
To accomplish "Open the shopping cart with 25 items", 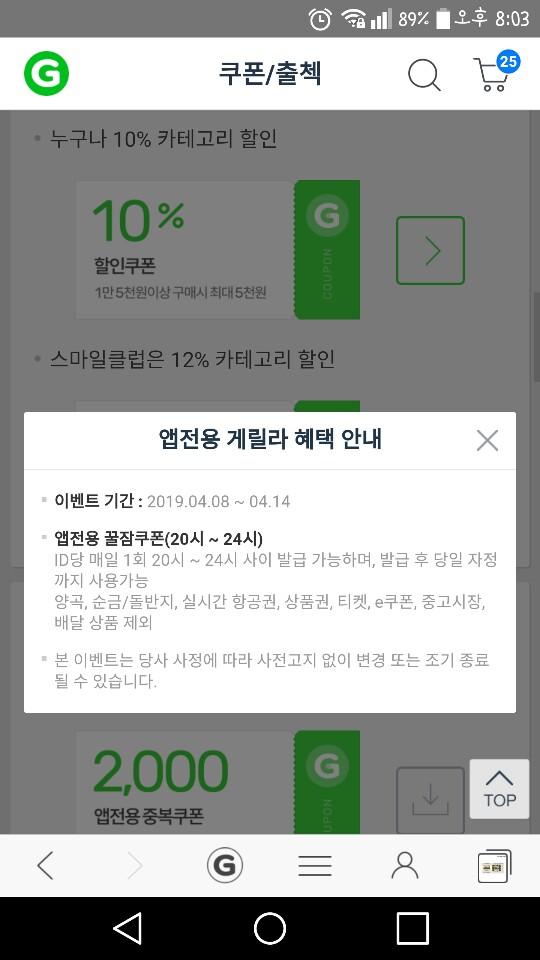I will pyautogui.click(x=495, y=72).
